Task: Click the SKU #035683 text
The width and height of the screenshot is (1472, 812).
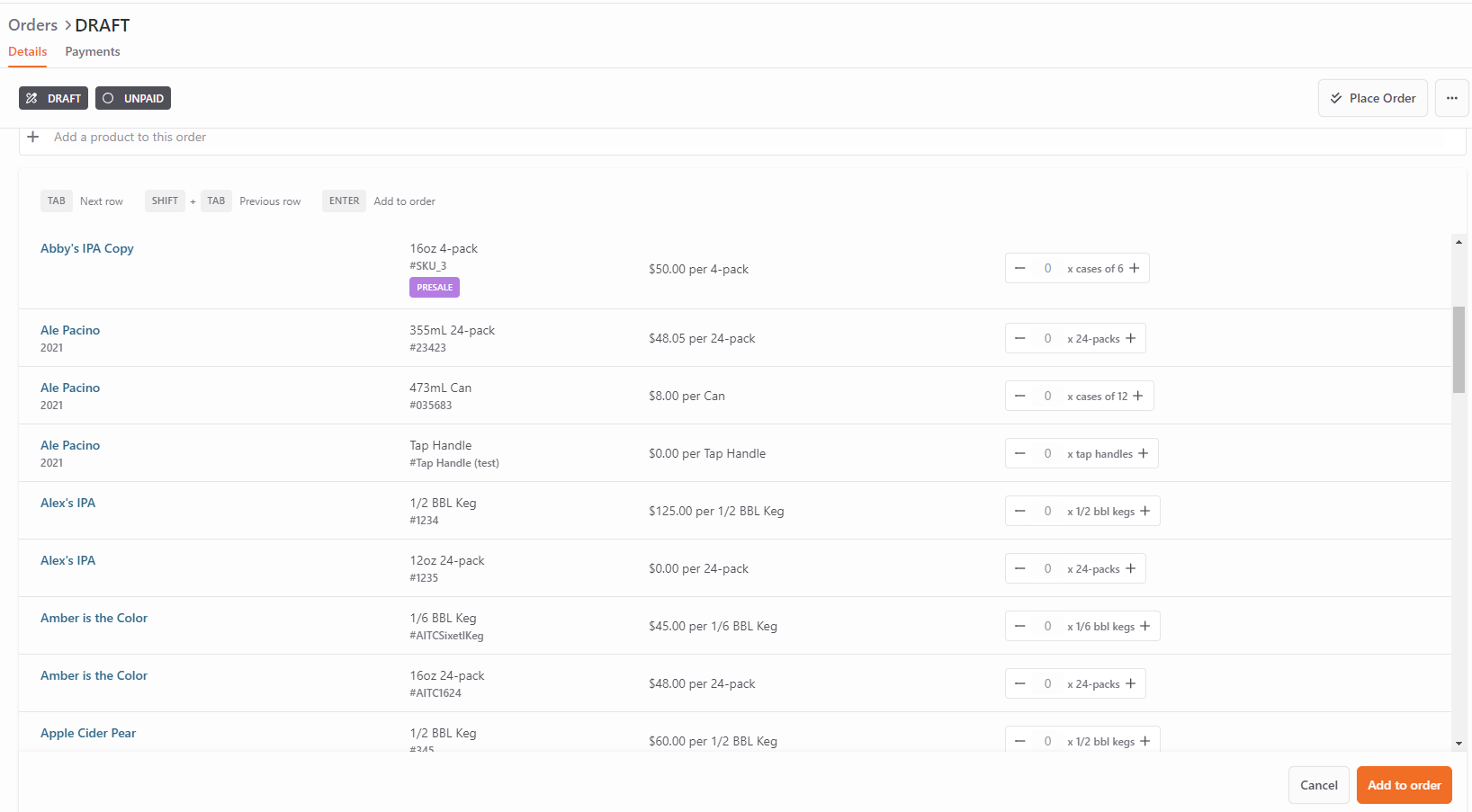Action: pos(431,406)
